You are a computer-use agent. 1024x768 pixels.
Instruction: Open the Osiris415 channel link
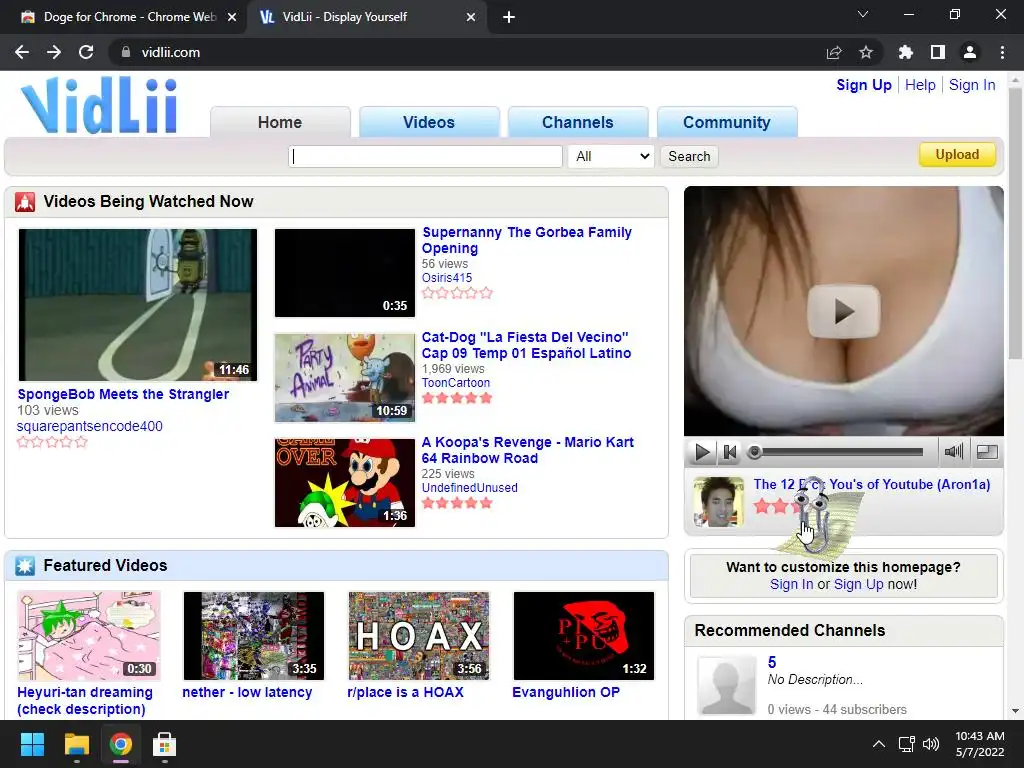pyautogui.click(x=447, y=278)
